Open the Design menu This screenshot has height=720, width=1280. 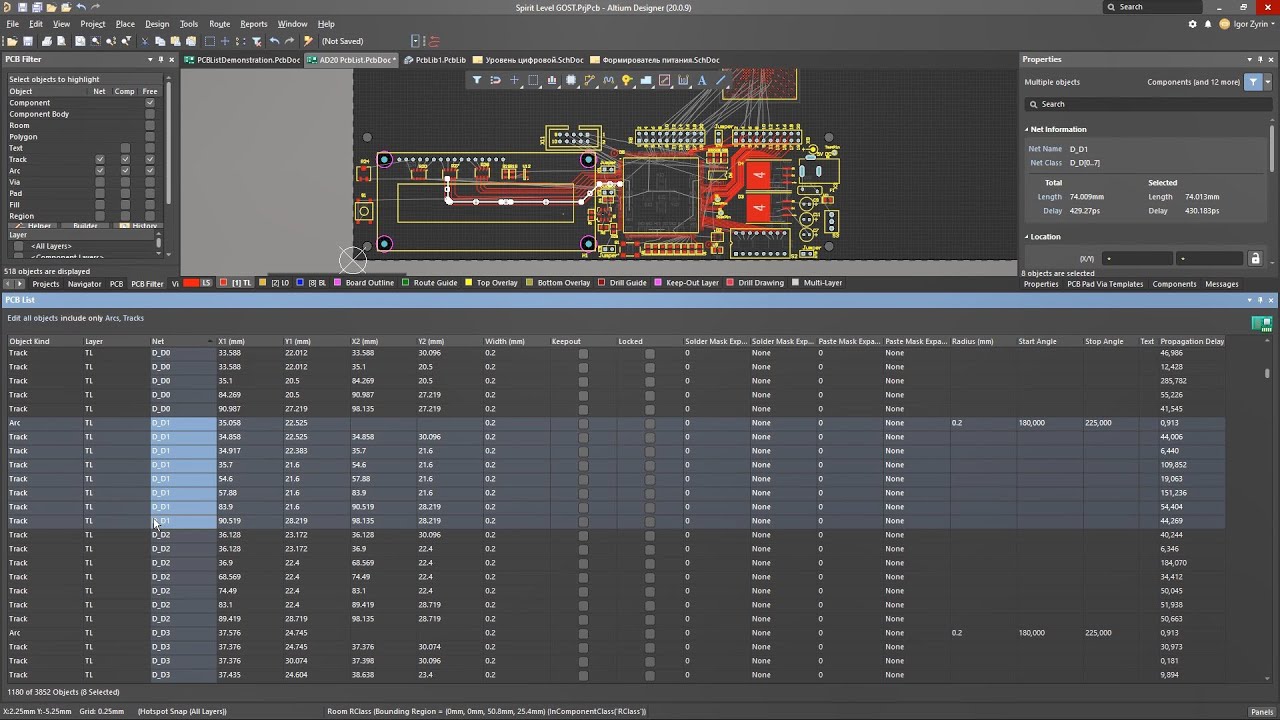click(157, 24)
